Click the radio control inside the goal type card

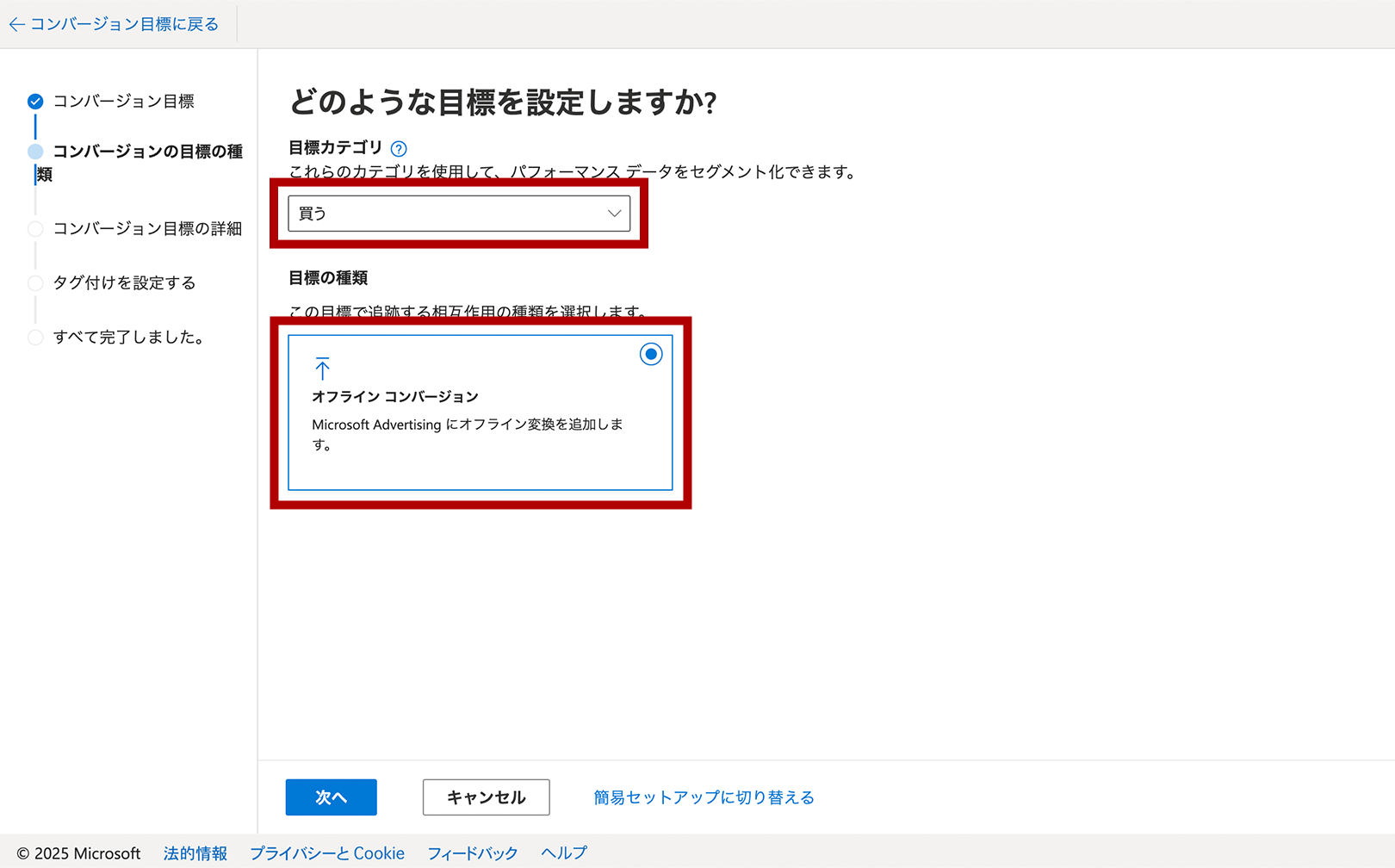(x=651, y=354)
